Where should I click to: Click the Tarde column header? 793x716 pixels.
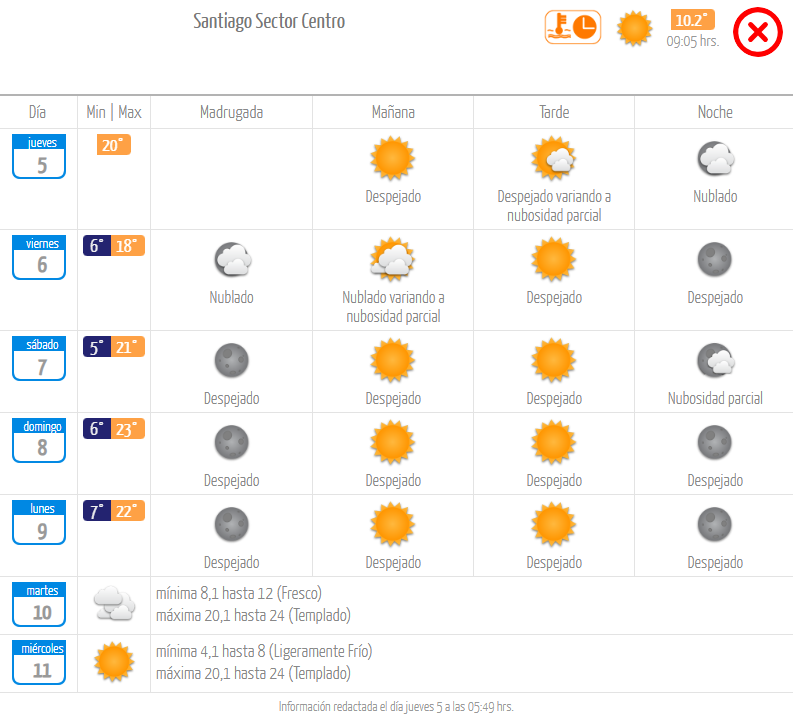click(554, 112)
